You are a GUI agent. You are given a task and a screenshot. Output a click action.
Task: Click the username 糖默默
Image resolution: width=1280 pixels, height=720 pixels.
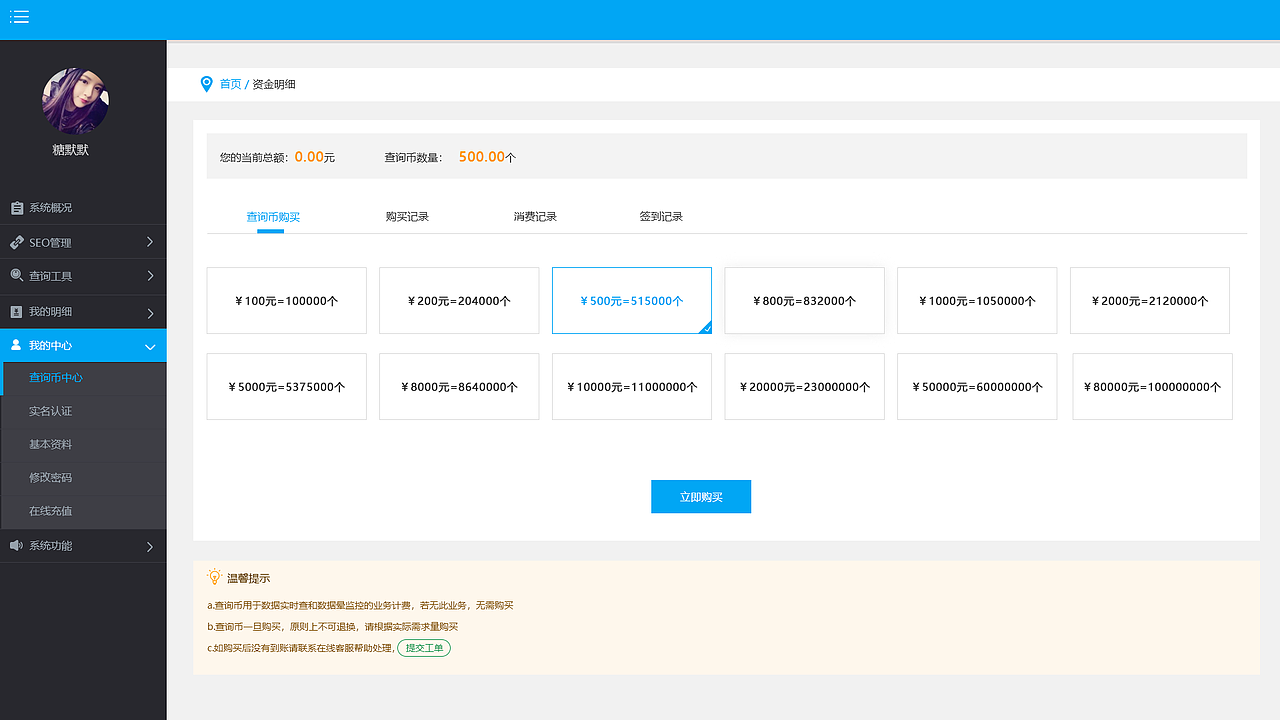tap(71, 150)
